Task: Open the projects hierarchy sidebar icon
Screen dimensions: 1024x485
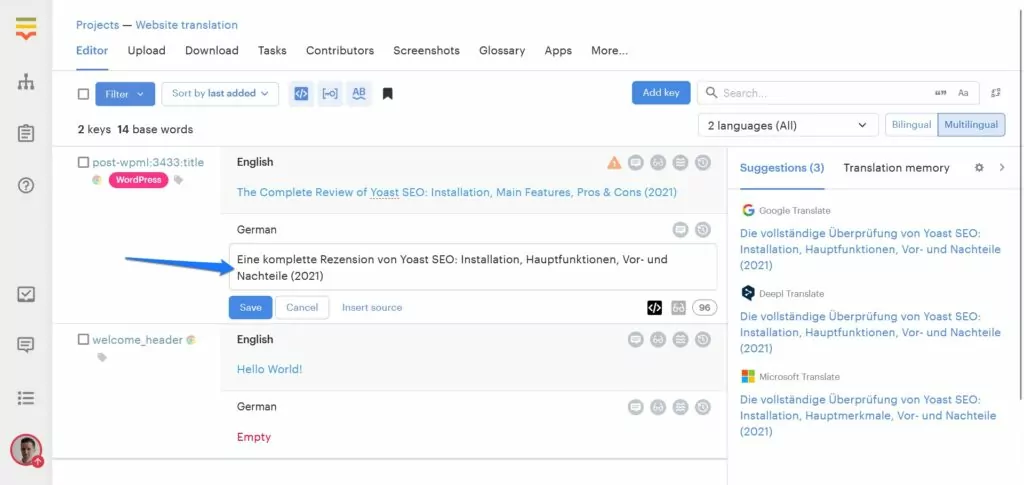Action: 26,82
